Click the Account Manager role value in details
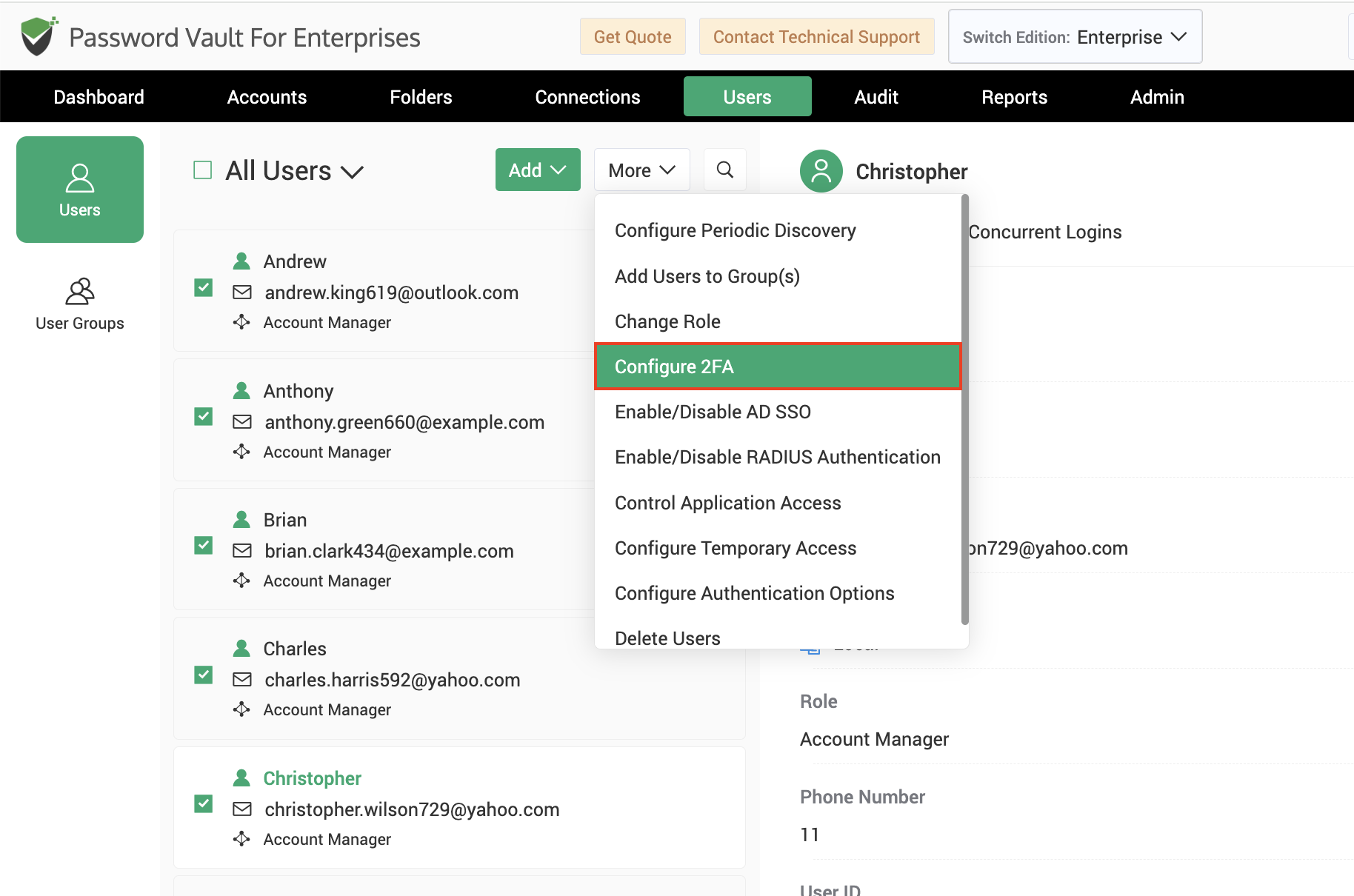Image resolution: width=1354 pixels, height=896 pixels. 874,739
